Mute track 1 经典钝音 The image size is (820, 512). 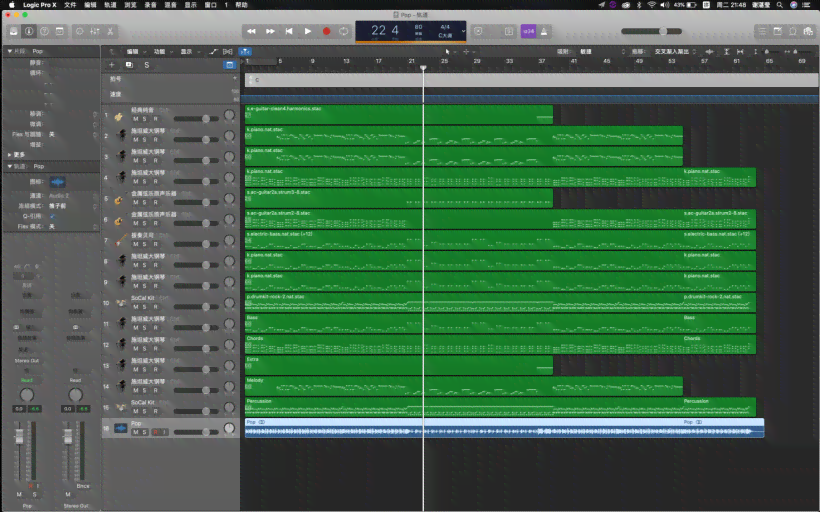tap(136, 119)
